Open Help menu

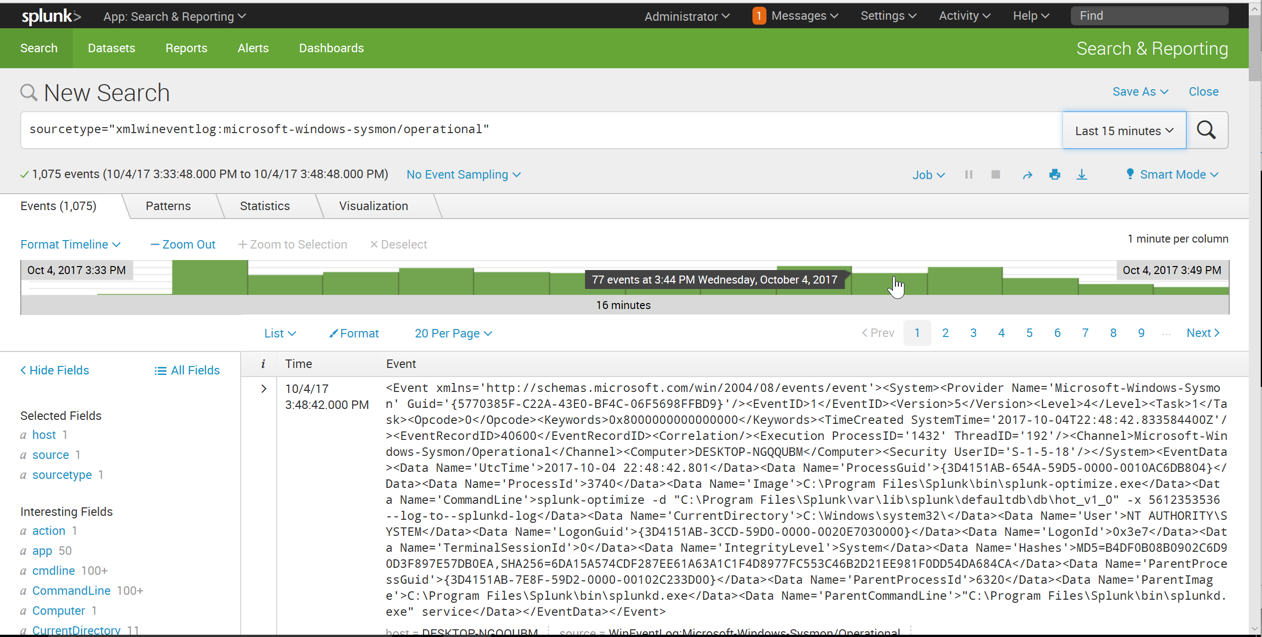1031,16
